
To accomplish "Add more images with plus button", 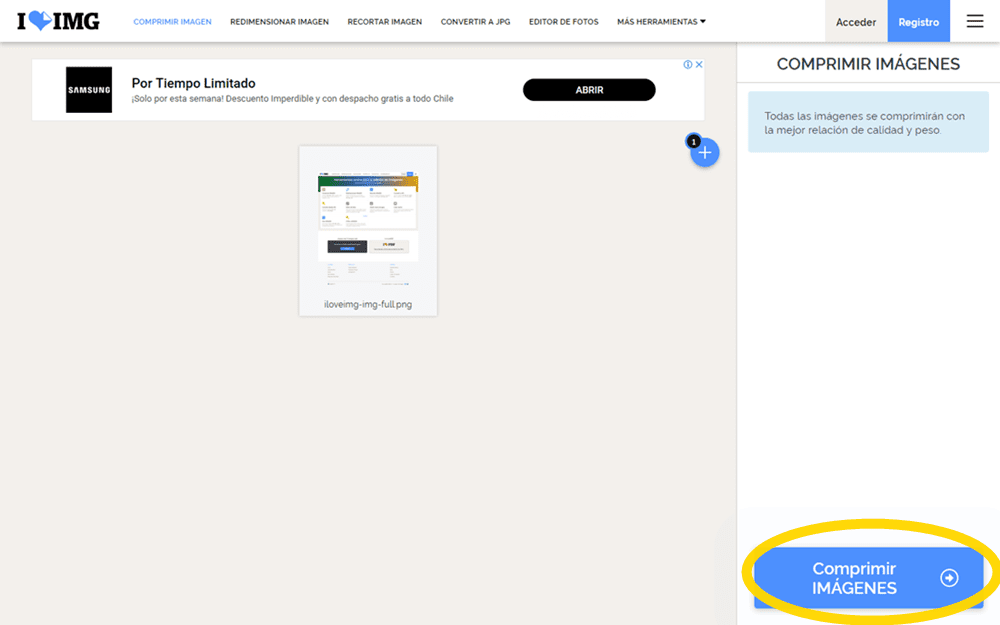I will tap(705, 153).
